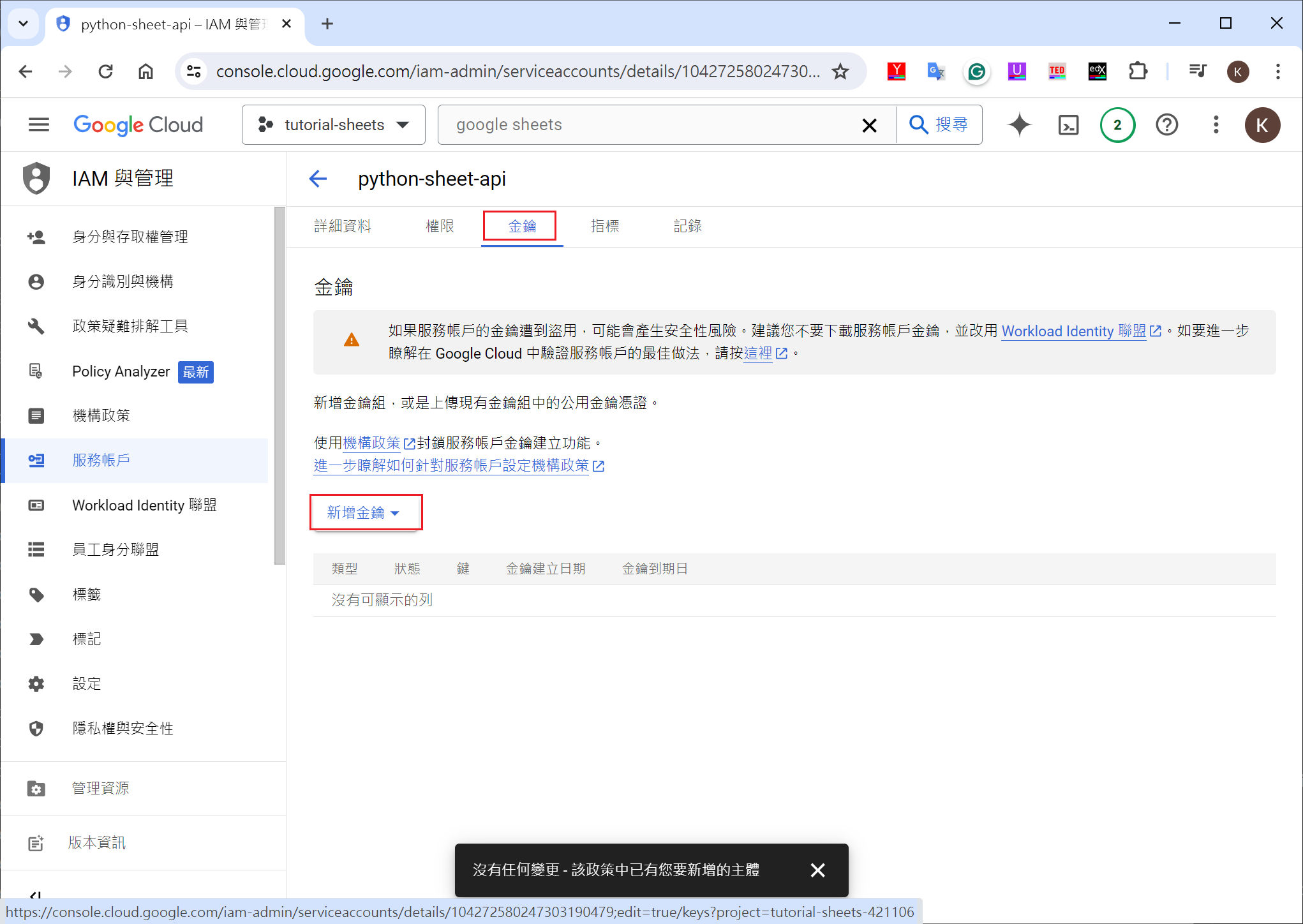This screenshot has height=924, width=1303.
Task: Click the help question mark icon
Action: (x=1166, y=124)
